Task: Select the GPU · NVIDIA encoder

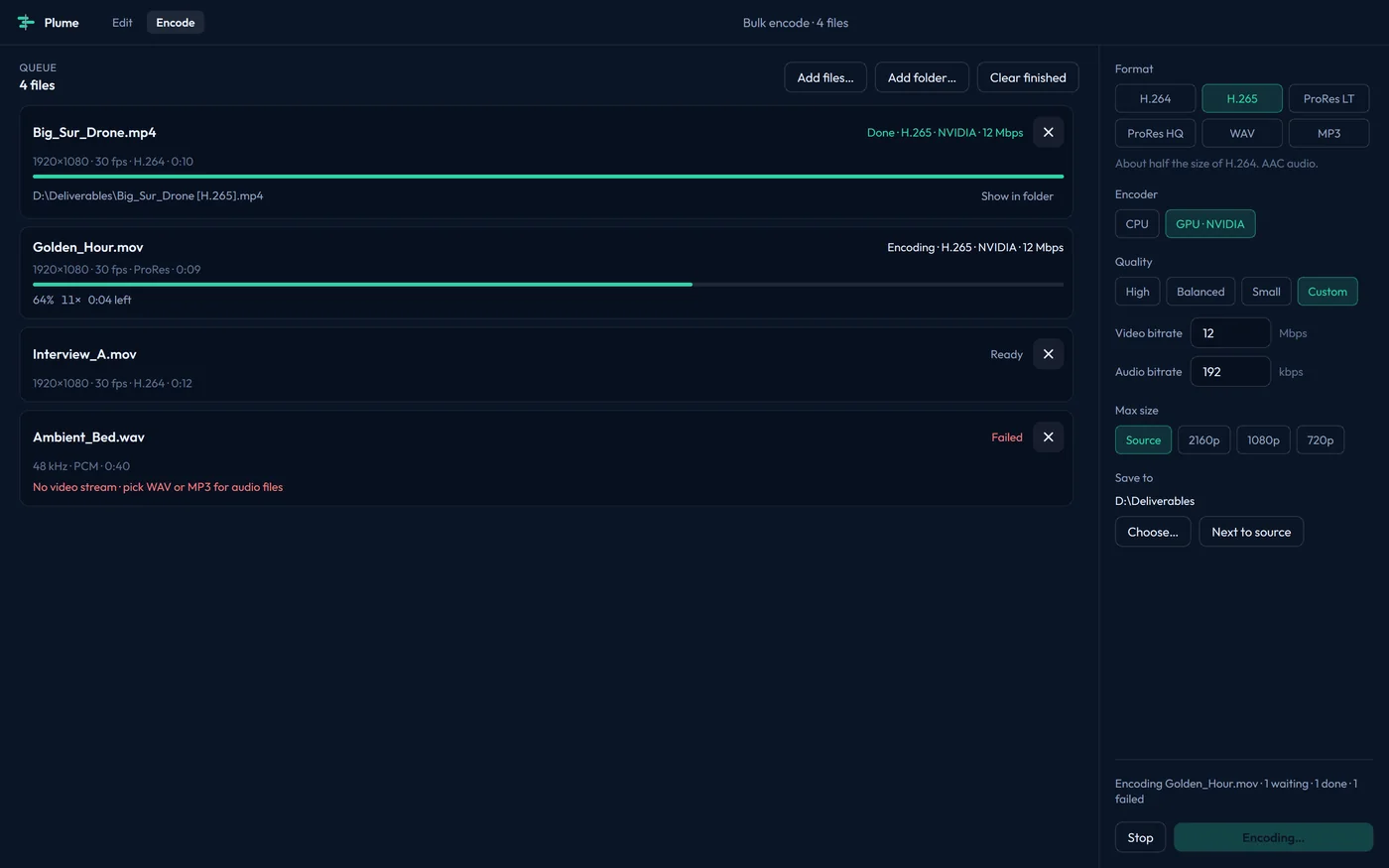Action: pos(1210,224)
